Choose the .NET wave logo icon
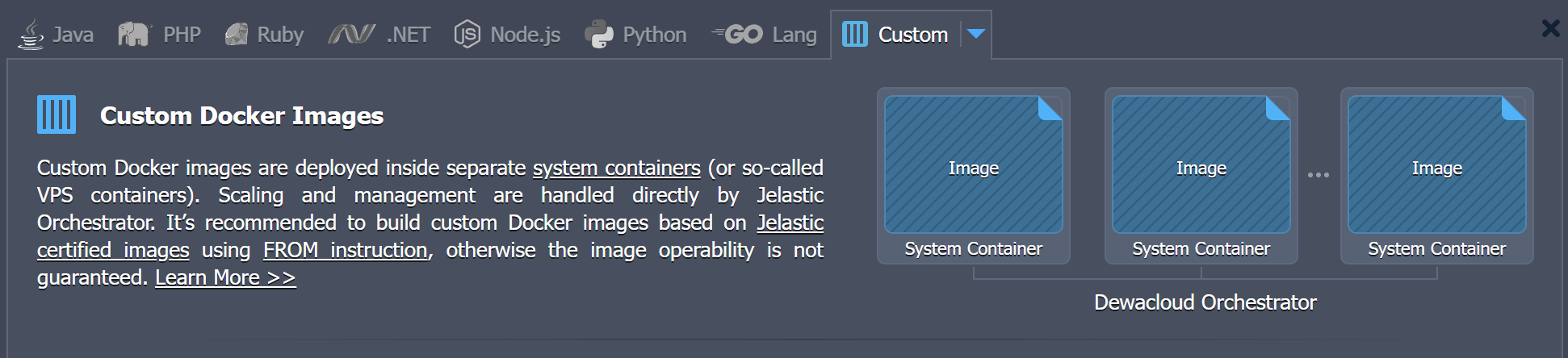The height and width of the screenshot is (358, 1568). pos(351,34)
